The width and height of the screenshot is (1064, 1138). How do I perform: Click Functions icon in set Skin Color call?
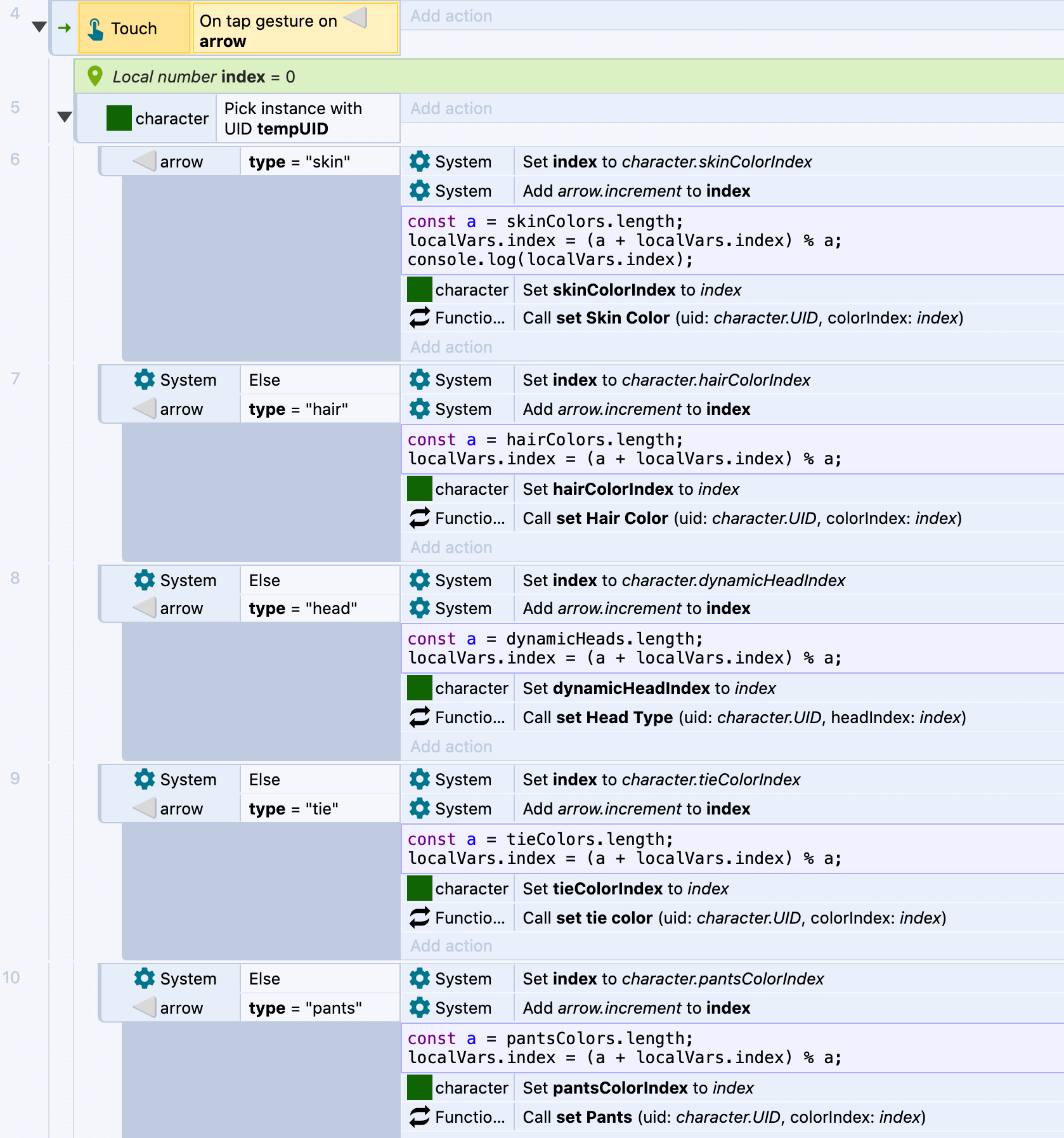420,317
